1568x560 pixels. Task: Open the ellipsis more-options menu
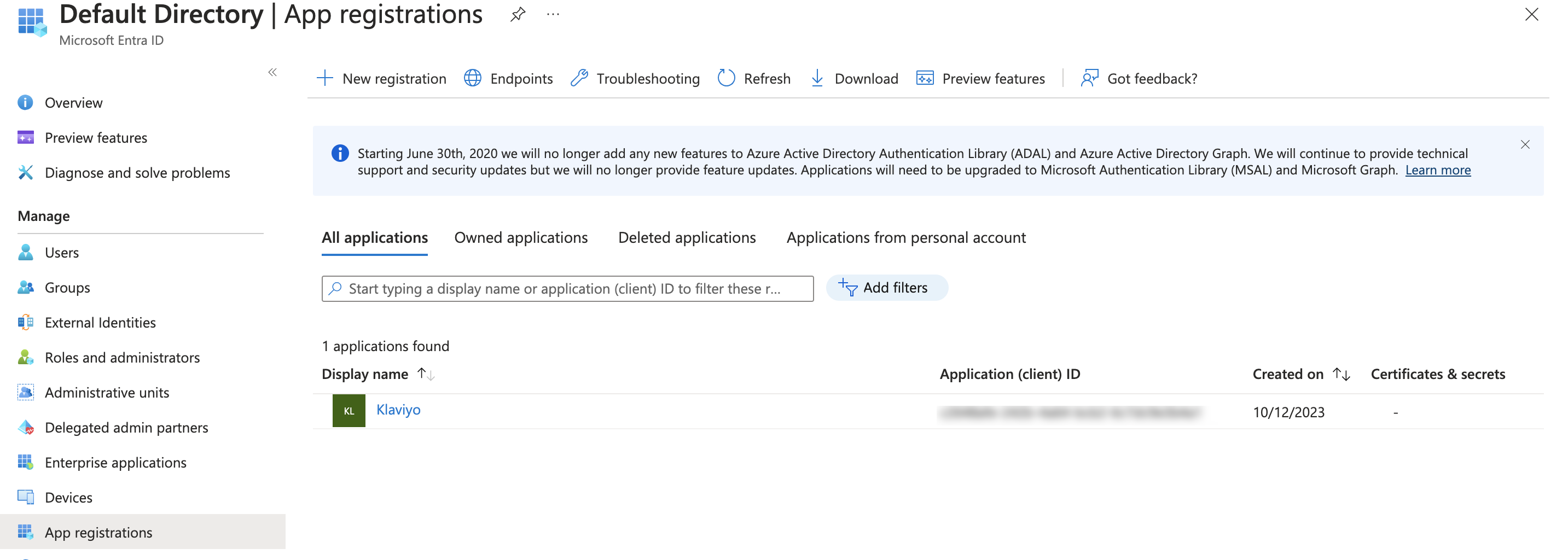click(x=553, y=14)
